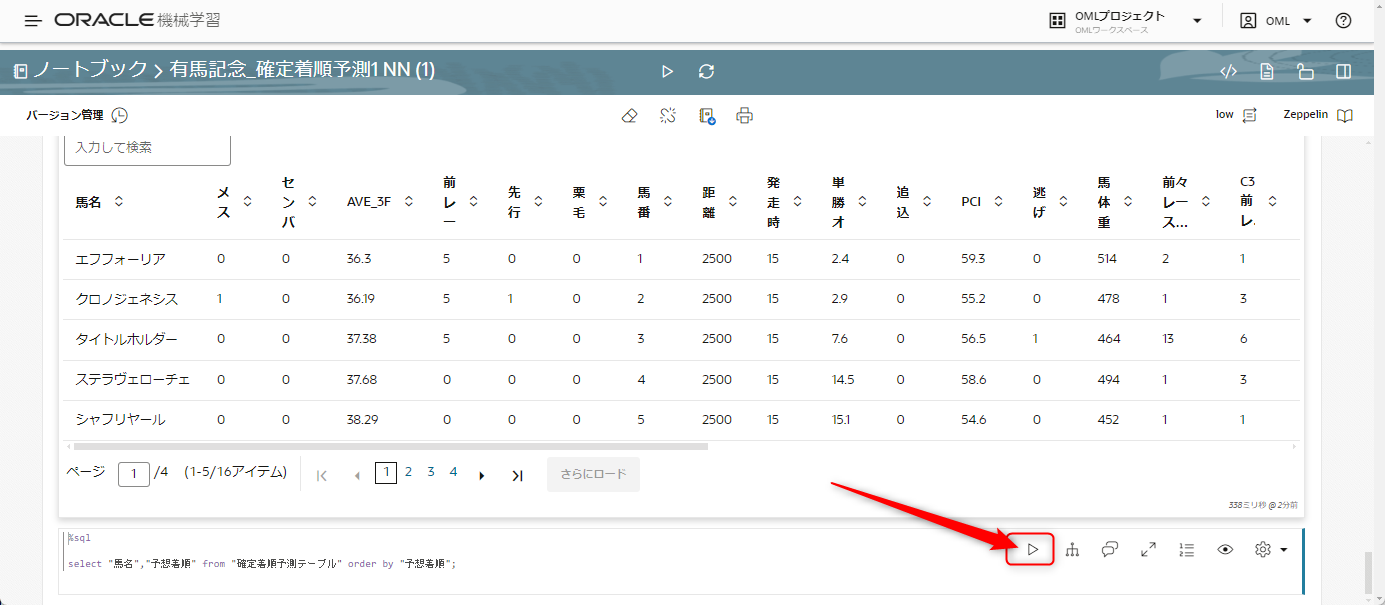Screen dimensions: 1385x605
Task: Run the SQL paragraph
Action: point(1033,549)
